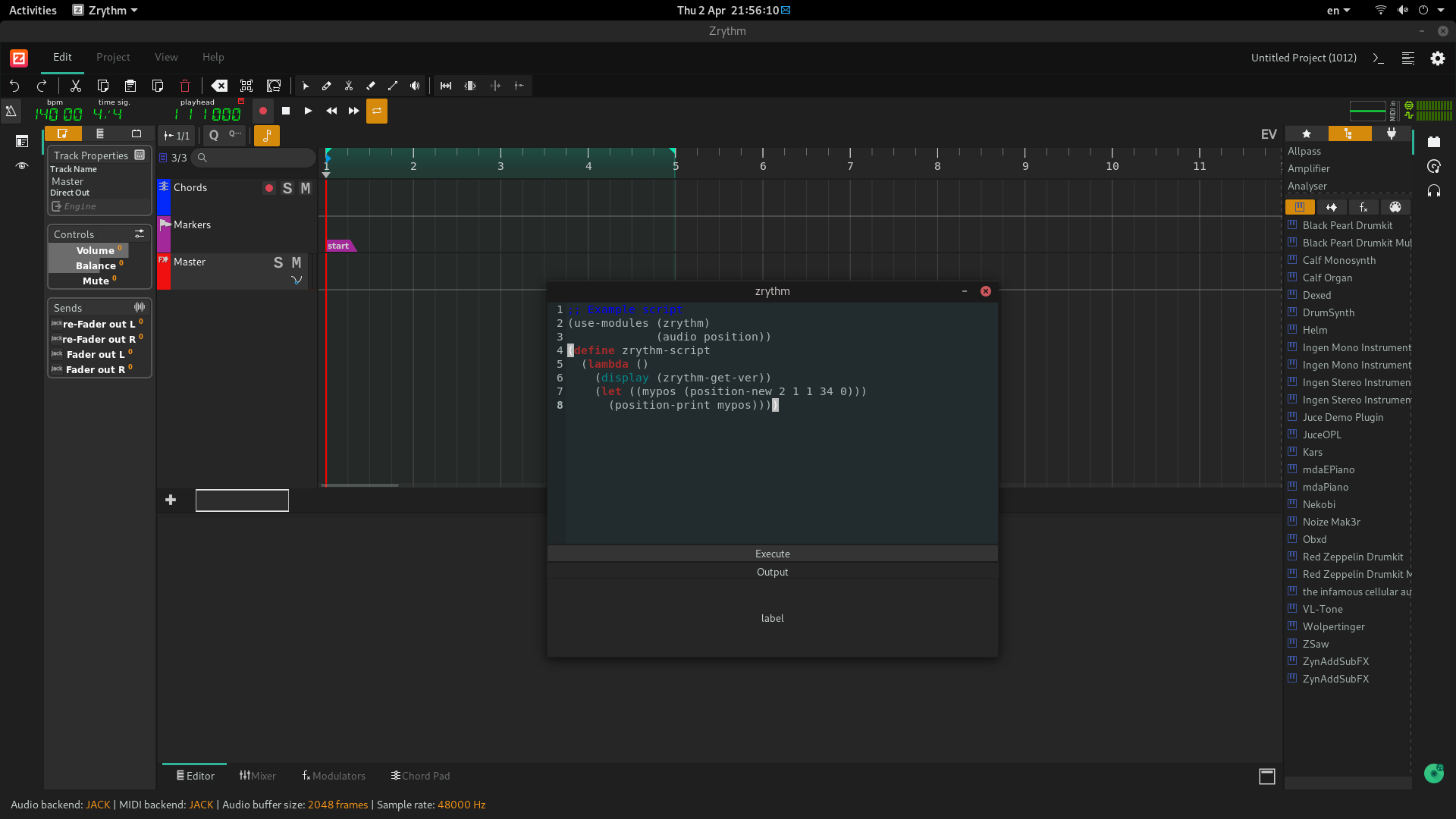This screenshot has height=819, width=1456.
Task: Start recording with the red record button
Action: pos(263,111)
